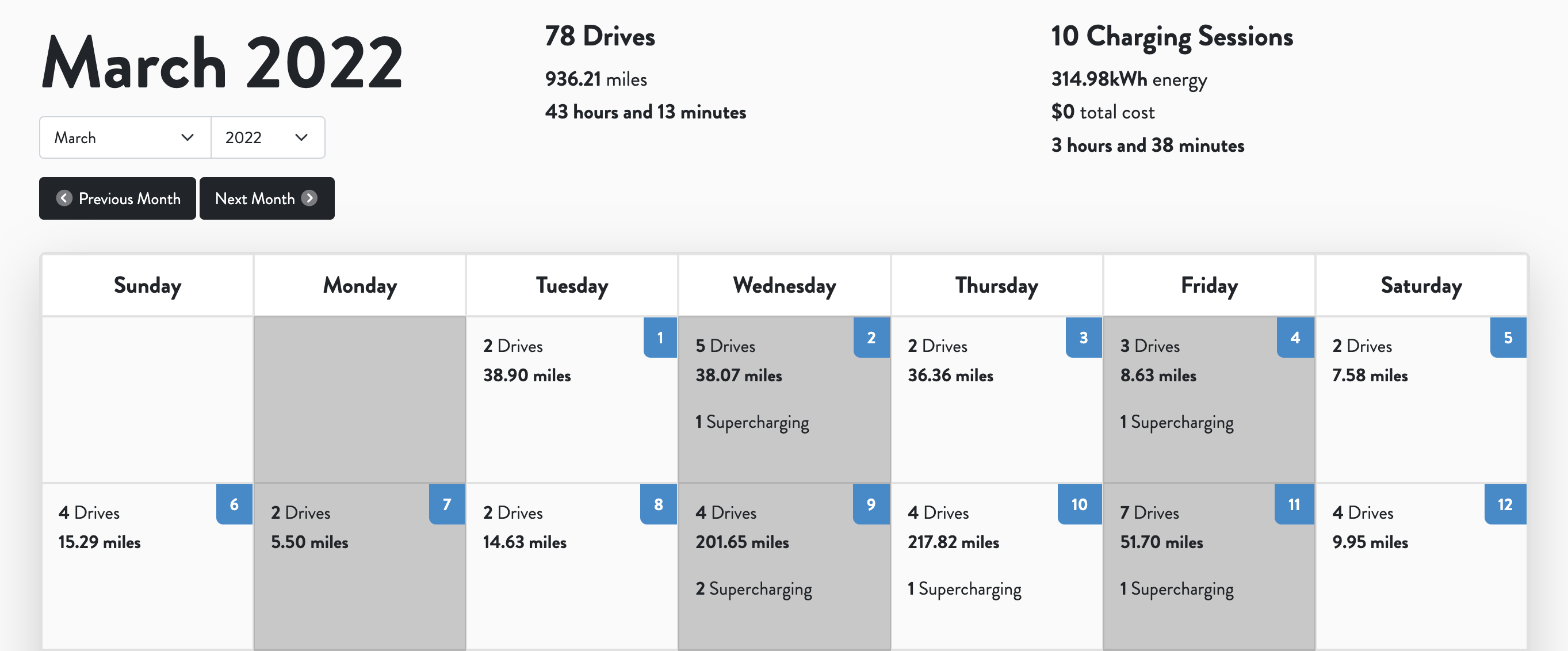This screenshot has height=651, width=1568.
Task: Click the Next Month right arrow icon
Action: 309,198
